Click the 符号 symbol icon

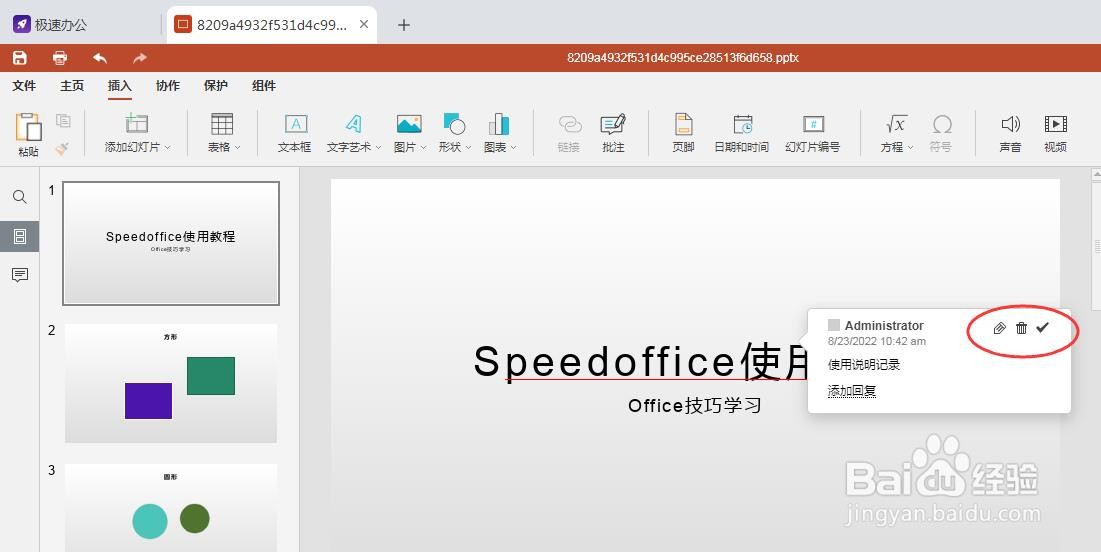[942, 124]
